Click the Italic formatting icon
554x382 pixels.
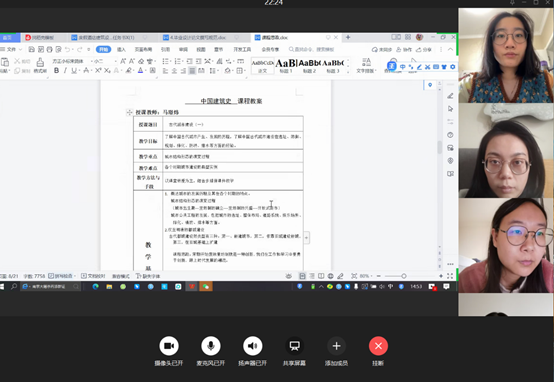(65, 71)
